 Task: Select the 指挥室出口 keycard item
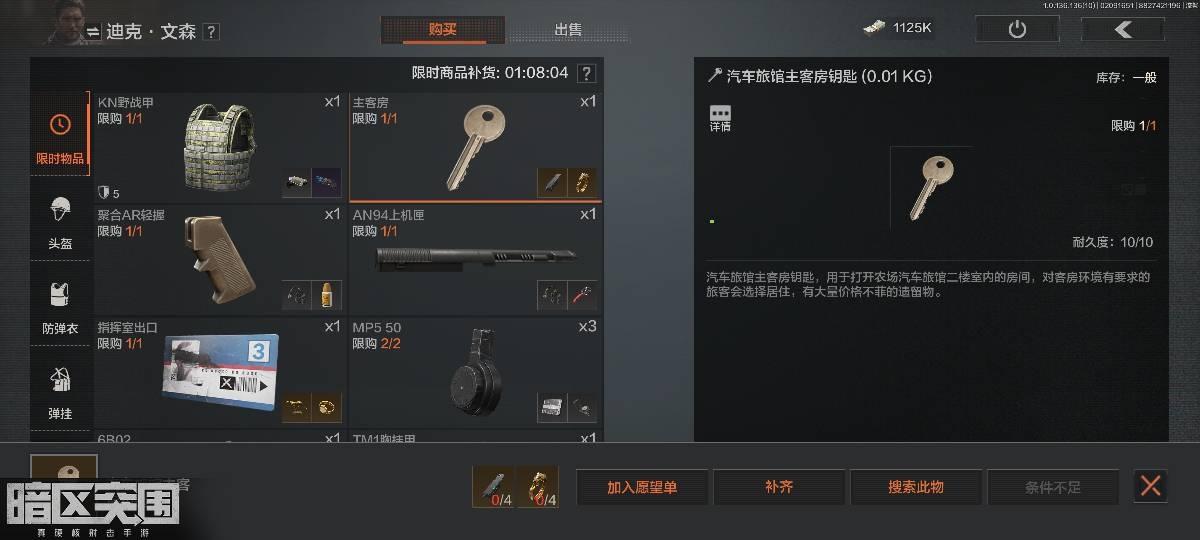[220, 372]
